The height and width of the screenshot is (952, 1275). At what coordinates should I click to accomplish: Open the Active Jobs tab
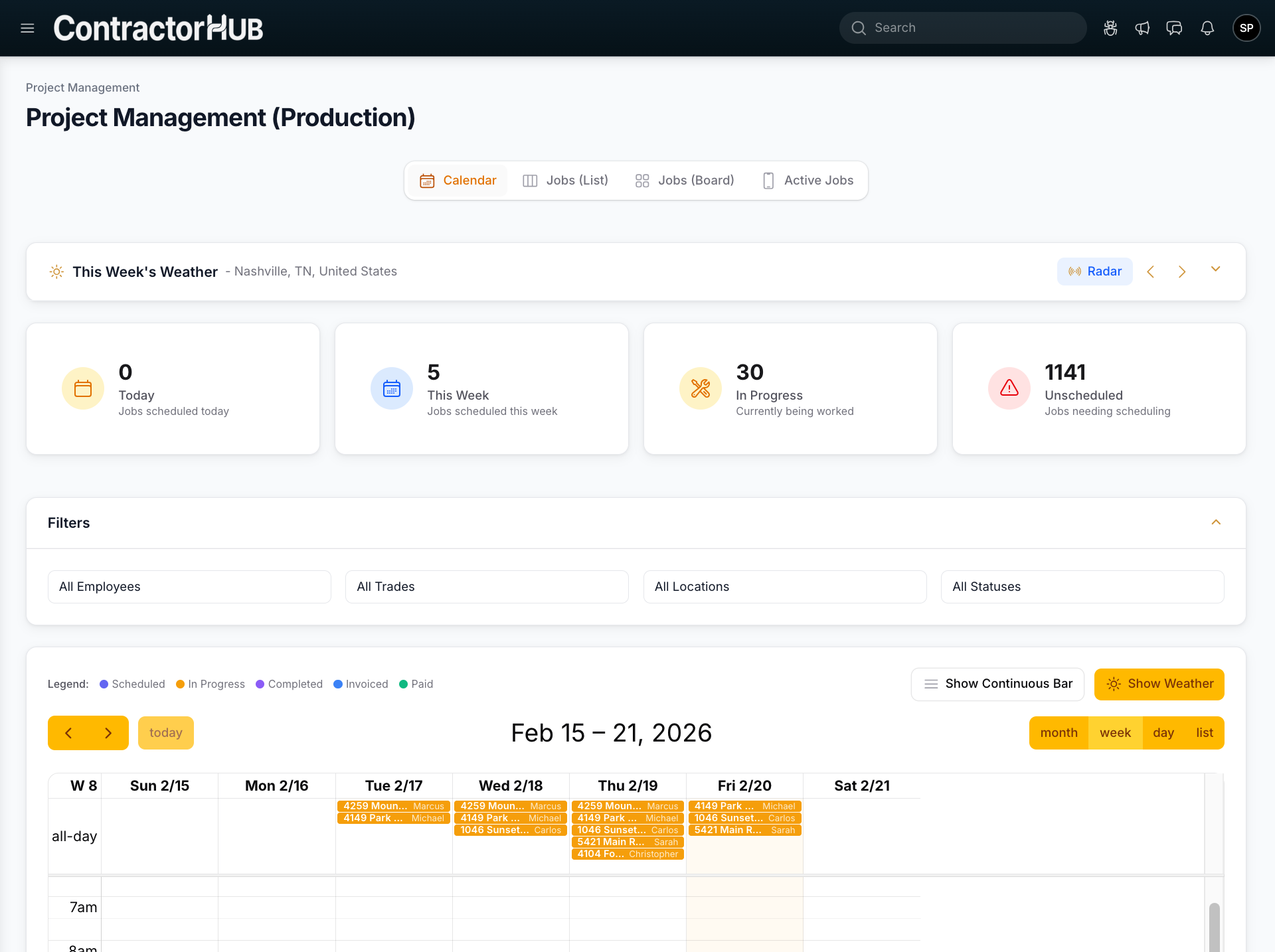(x=807, y=180)
